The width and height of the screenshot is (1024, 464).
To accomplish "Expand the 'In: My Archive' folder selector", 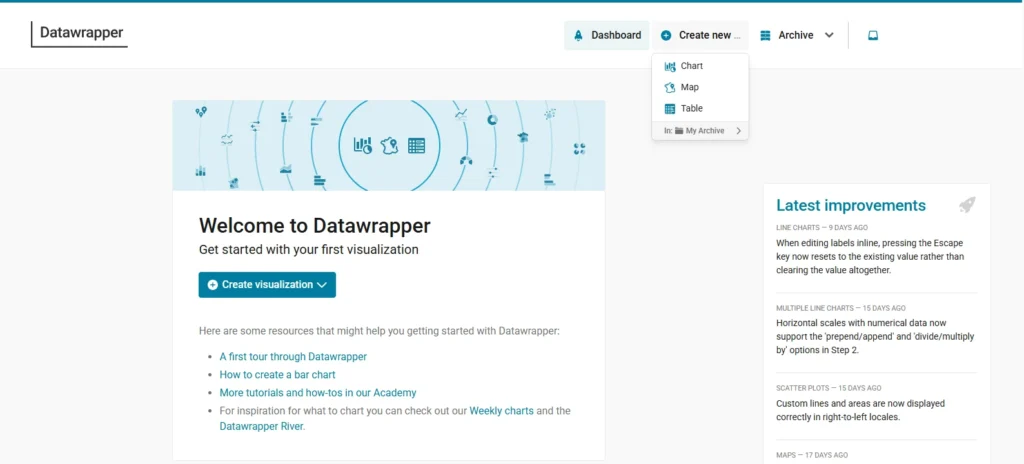I will (x=700, y=131).
